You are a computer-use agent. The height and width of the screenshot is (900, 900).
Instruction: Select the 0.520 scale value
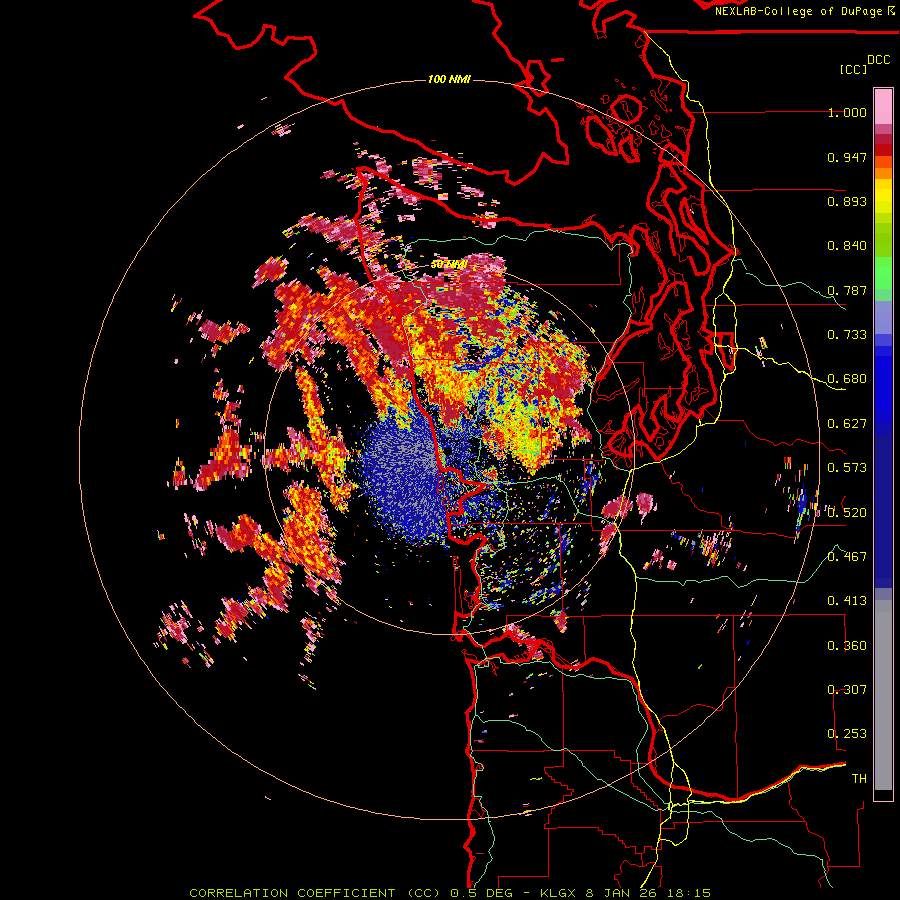coord(847,513)
